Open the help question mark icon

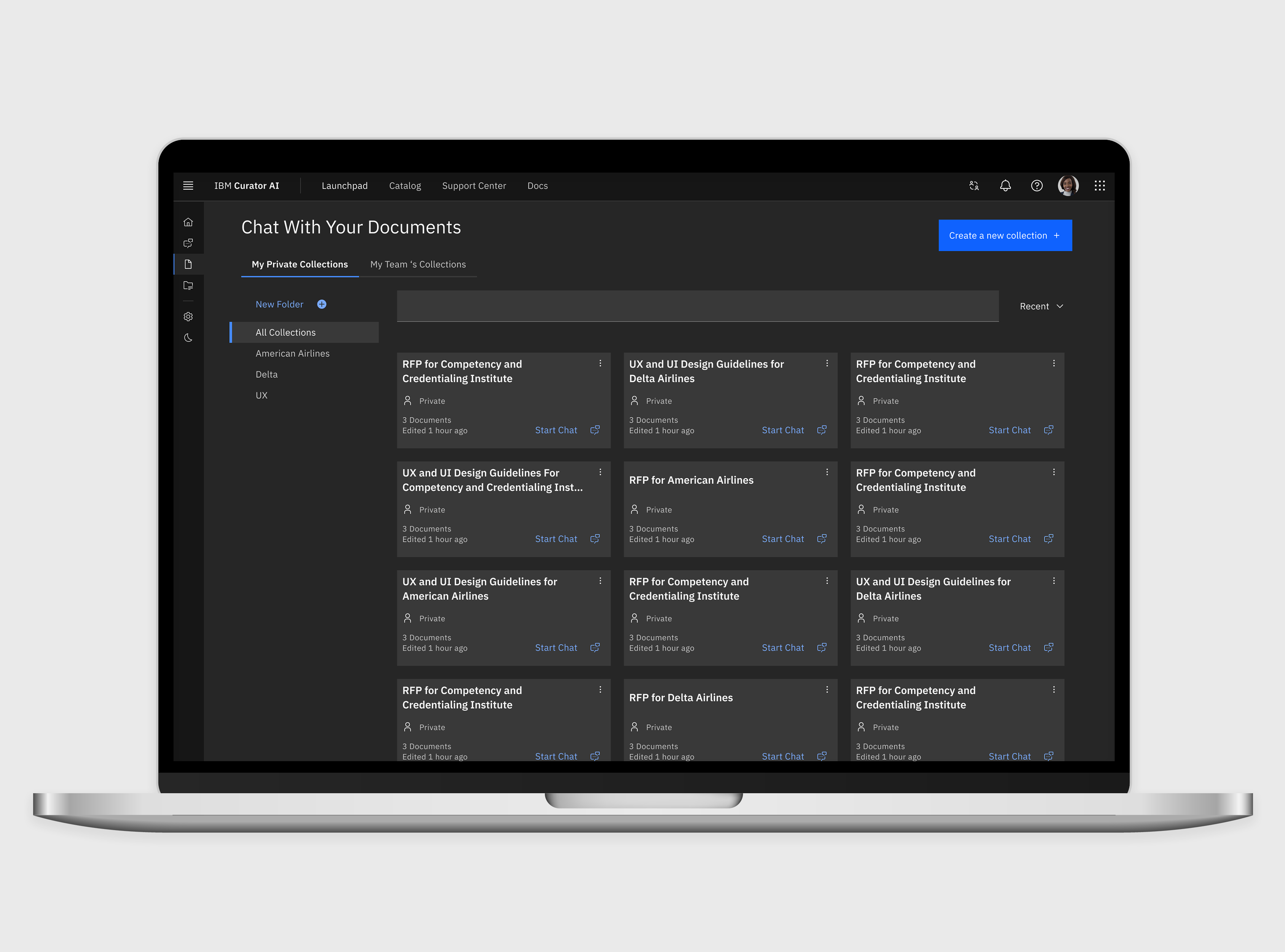click(x=1037, y=185)
